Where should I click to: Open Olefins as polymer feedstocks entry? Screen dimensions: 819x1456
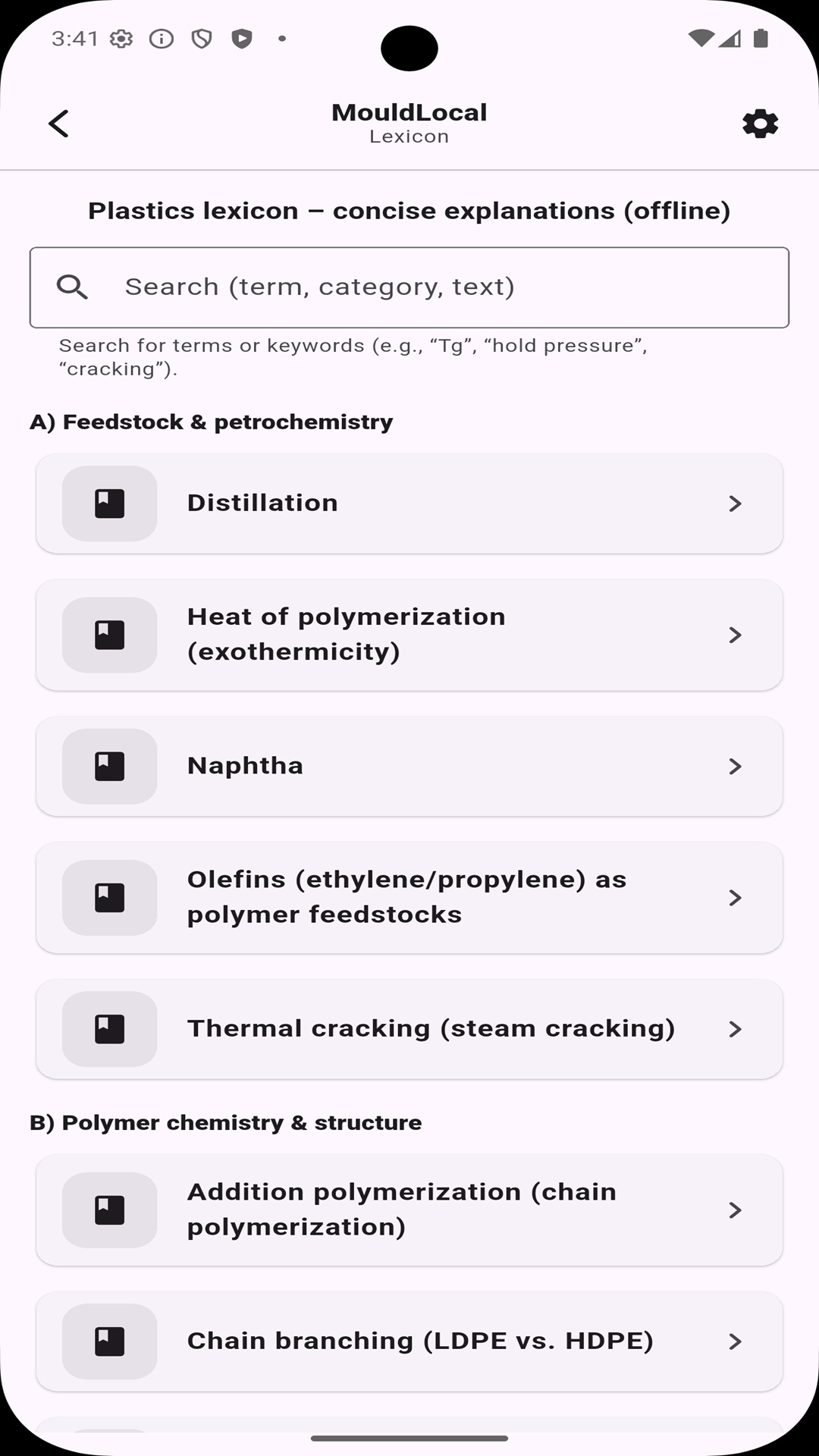coord(406,897)
